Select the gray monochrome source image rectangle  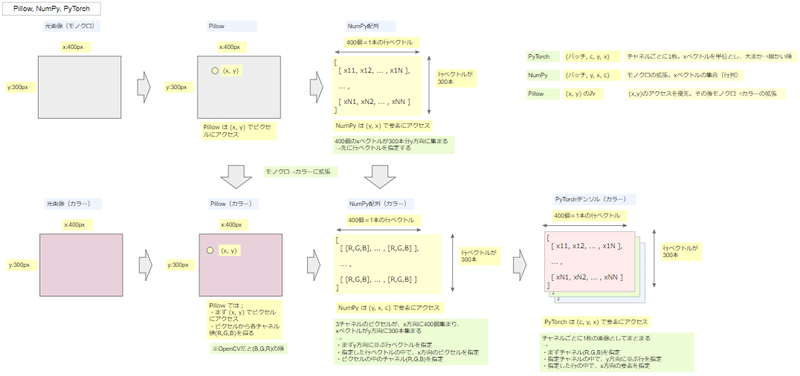pos(79,87)
